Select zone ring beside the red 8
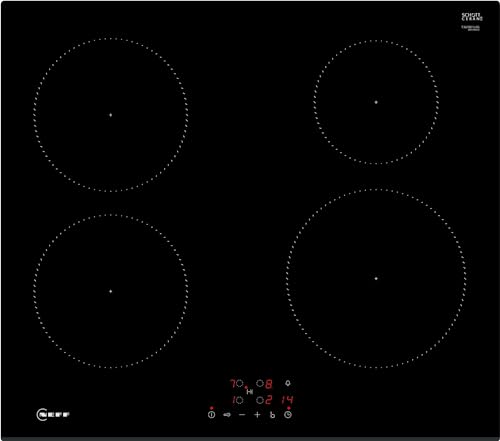The height and width of the screenshot is (441, 500). (x=260, y=383)
